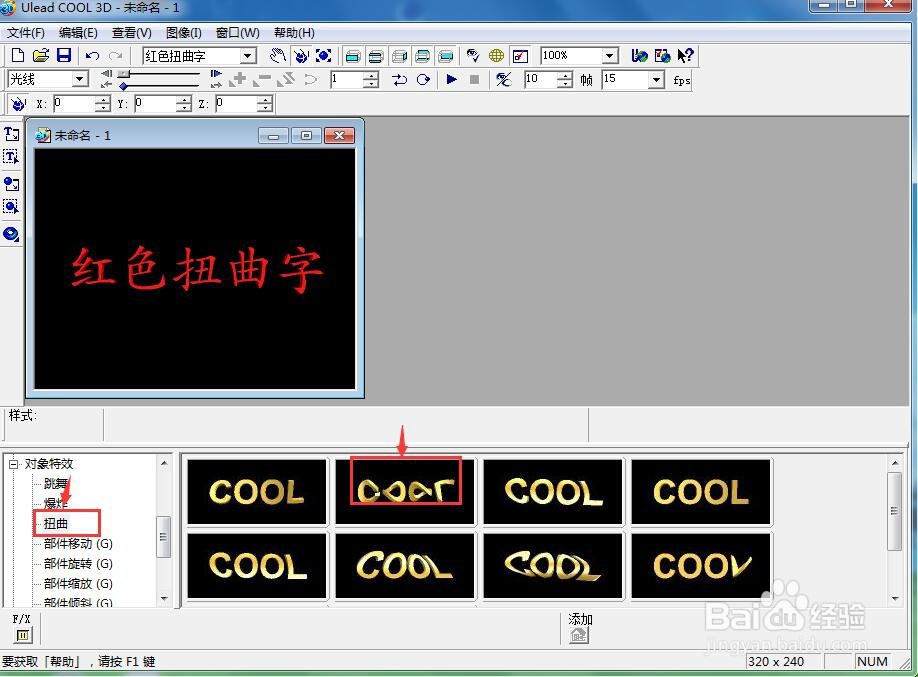The width and height of the screenshot is (918, 677).
Task: Click the reverse keyframes icon
Action: pos(286,79)
